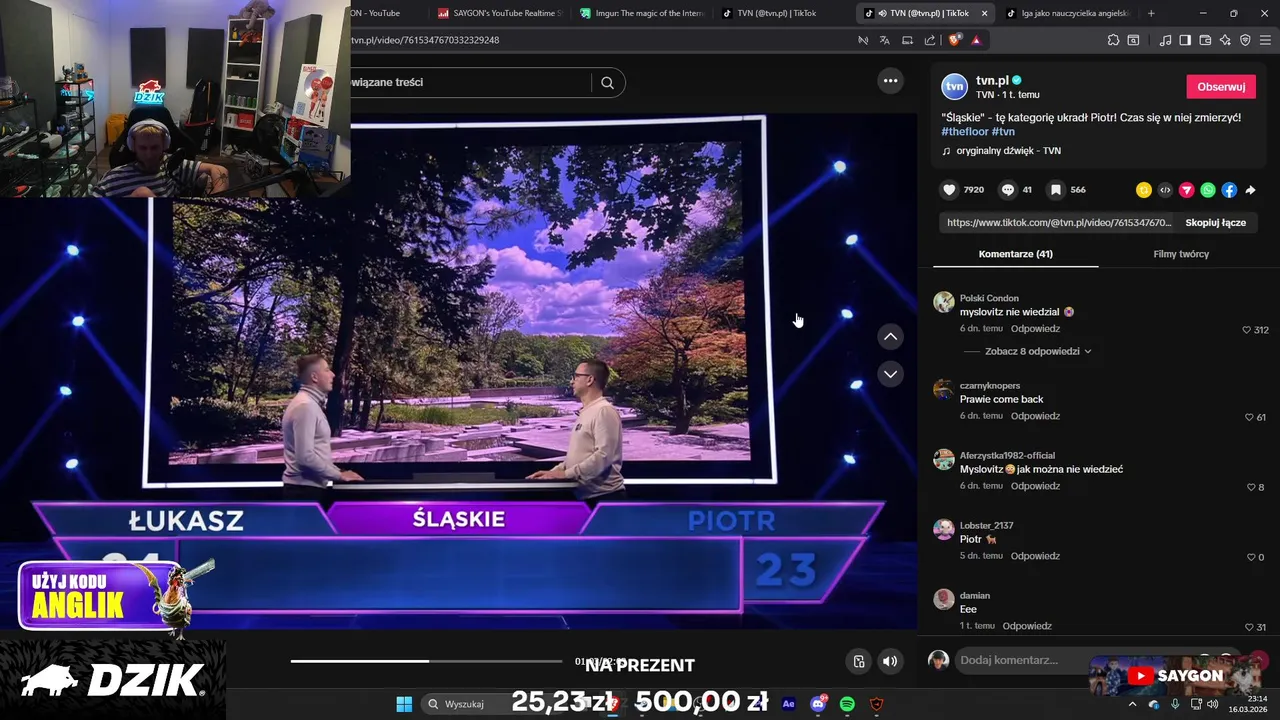This screenshot has height=720, width=1280.
Task: Open the #tvn hashtag
Action: tap(1004, 132)
